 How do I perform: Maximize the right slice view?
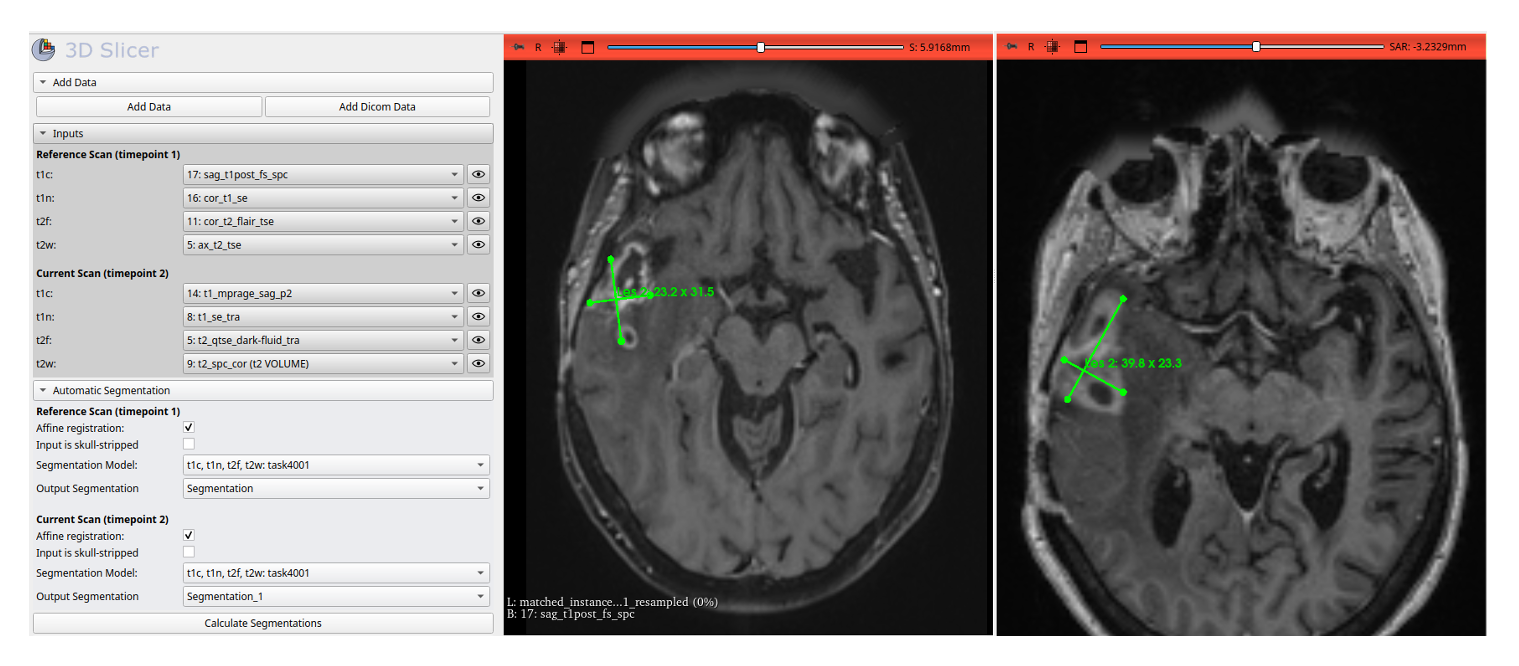pyautogui.click(x=1080, y=47)
